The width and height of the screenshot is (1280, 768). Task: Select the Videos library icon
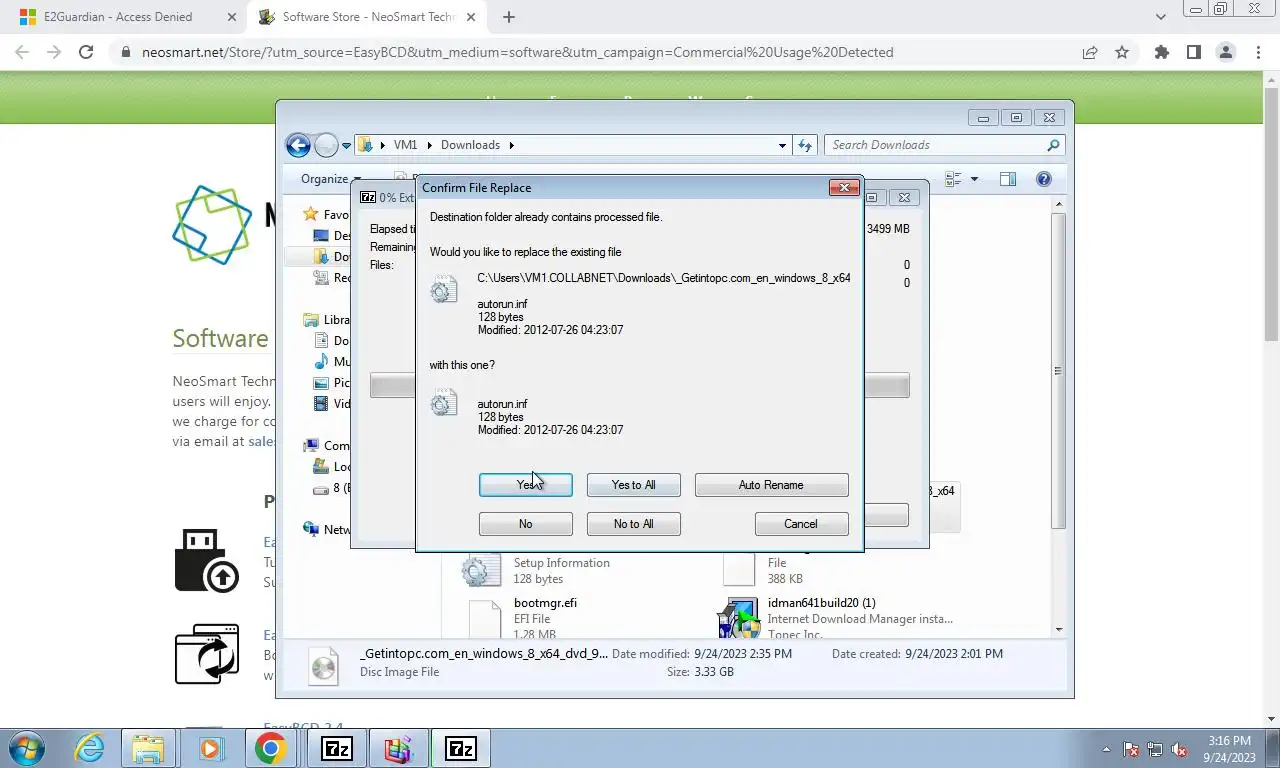coord(321,404)
